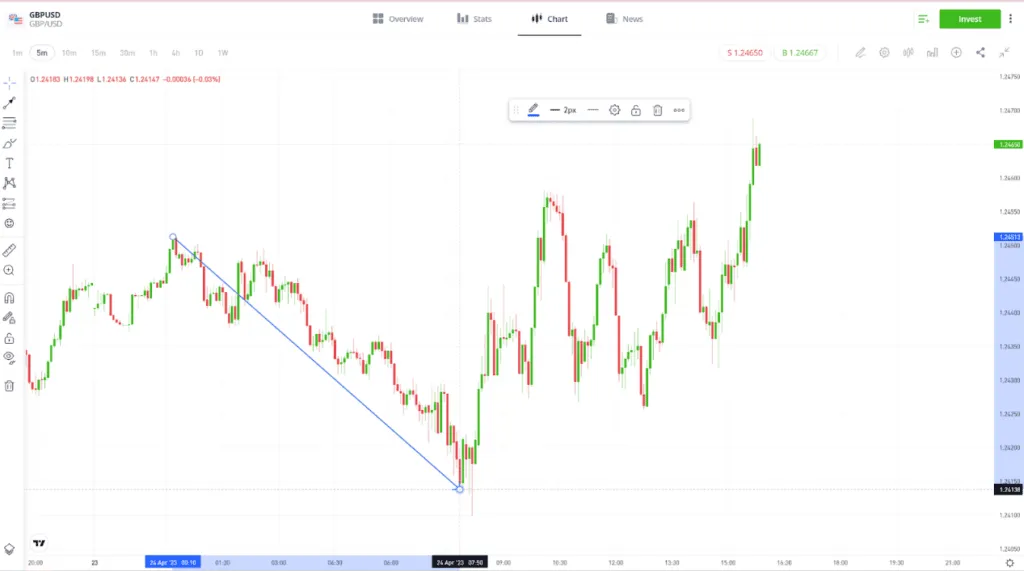1024x571 pixels.
Task: Open the emoji sticker tool
Action: pyautogui.click(x=9, y=223)
